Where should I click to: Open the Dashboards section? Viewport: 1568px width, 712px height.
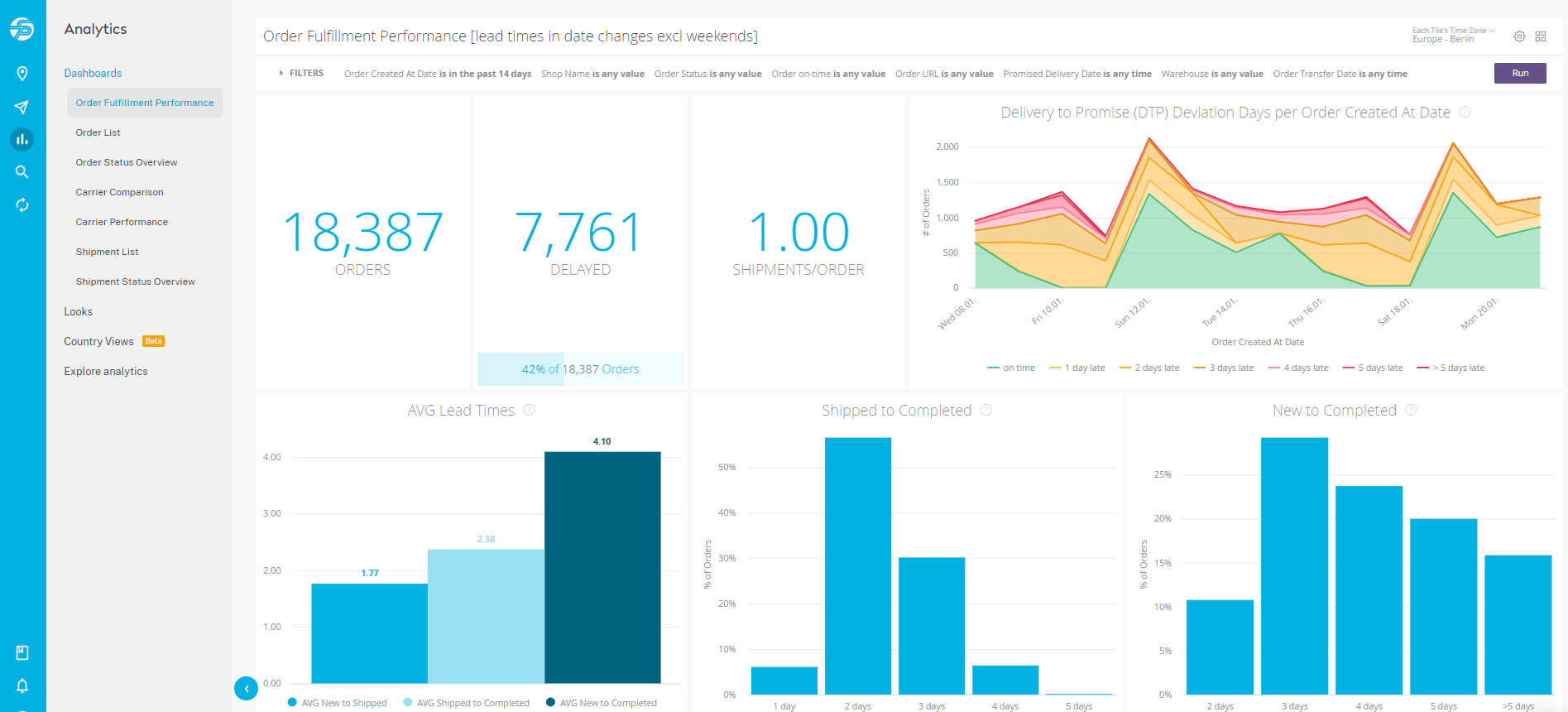pos(93,73)
